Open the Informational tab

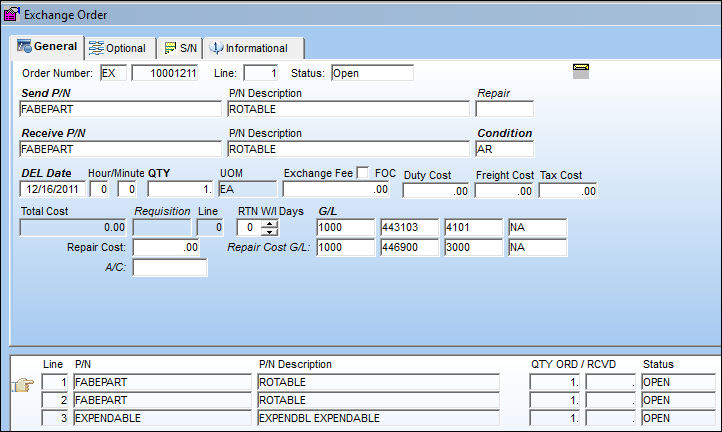click(x=254, y=48)
